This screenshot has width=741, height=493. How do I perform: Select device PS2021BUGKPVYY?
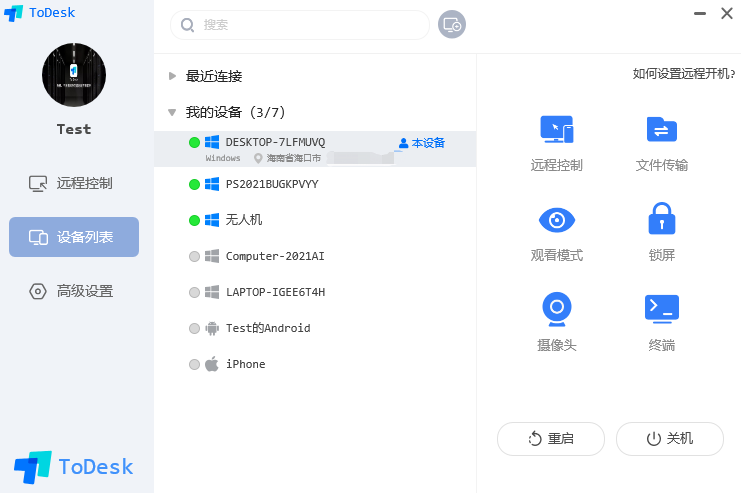point(315,184)
